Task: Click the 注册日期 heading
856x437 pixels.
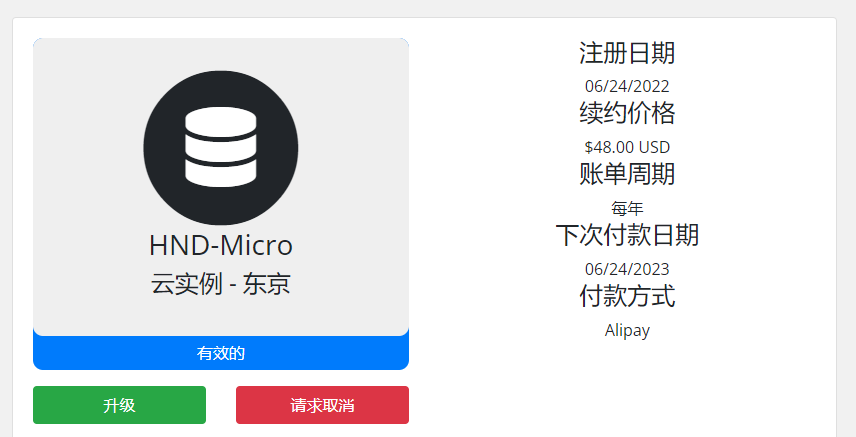Action: pos(627,53)
